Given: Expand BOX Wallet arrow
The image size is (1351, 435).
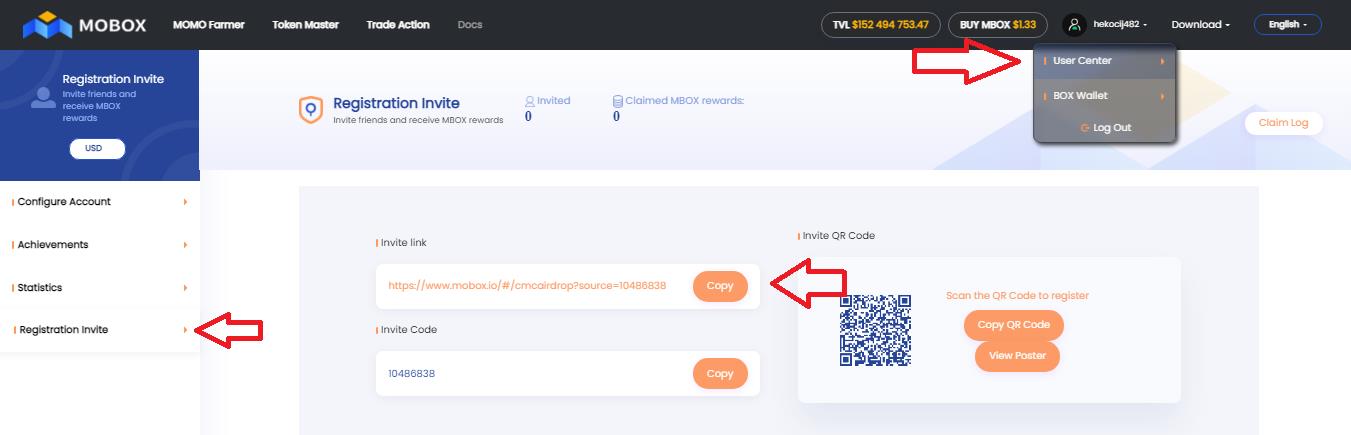Looking at the screenshot, I should [x=1162, y=96].
